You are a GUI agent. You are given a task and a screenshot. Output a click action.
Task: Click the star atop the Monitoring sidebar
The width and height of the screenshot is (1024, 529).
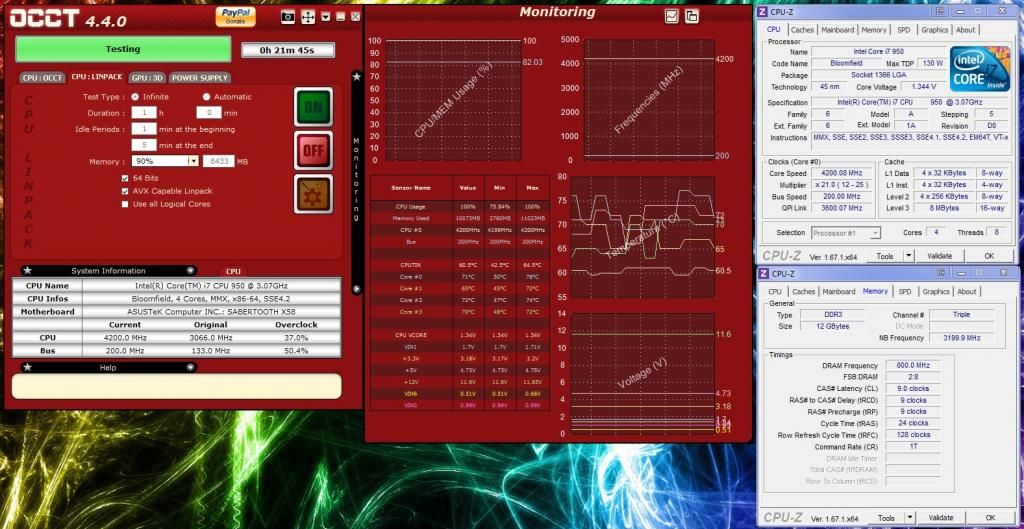357,76
